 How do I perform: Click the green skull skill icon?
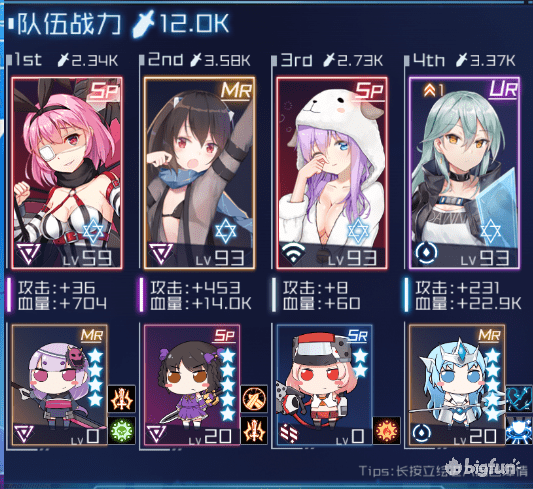[122, 431]
